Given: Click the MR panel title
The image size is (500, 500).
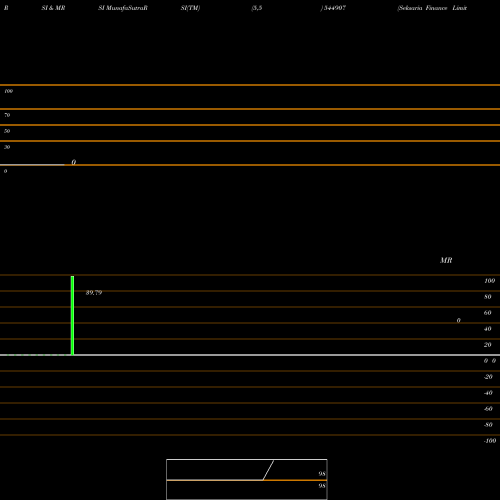Looking at the screenshot, I should click(446, 260).
